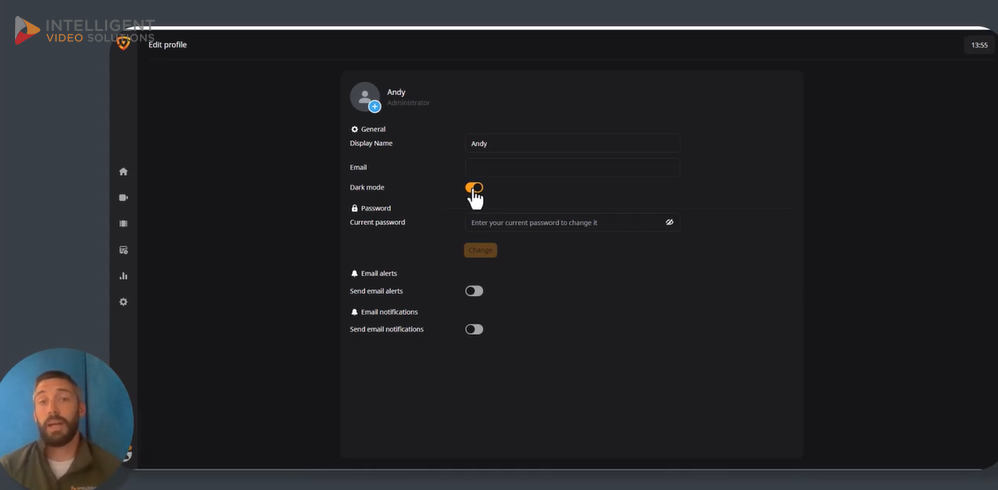
Task: Click Andy's profile avatar picture
Action: [363, 96]
